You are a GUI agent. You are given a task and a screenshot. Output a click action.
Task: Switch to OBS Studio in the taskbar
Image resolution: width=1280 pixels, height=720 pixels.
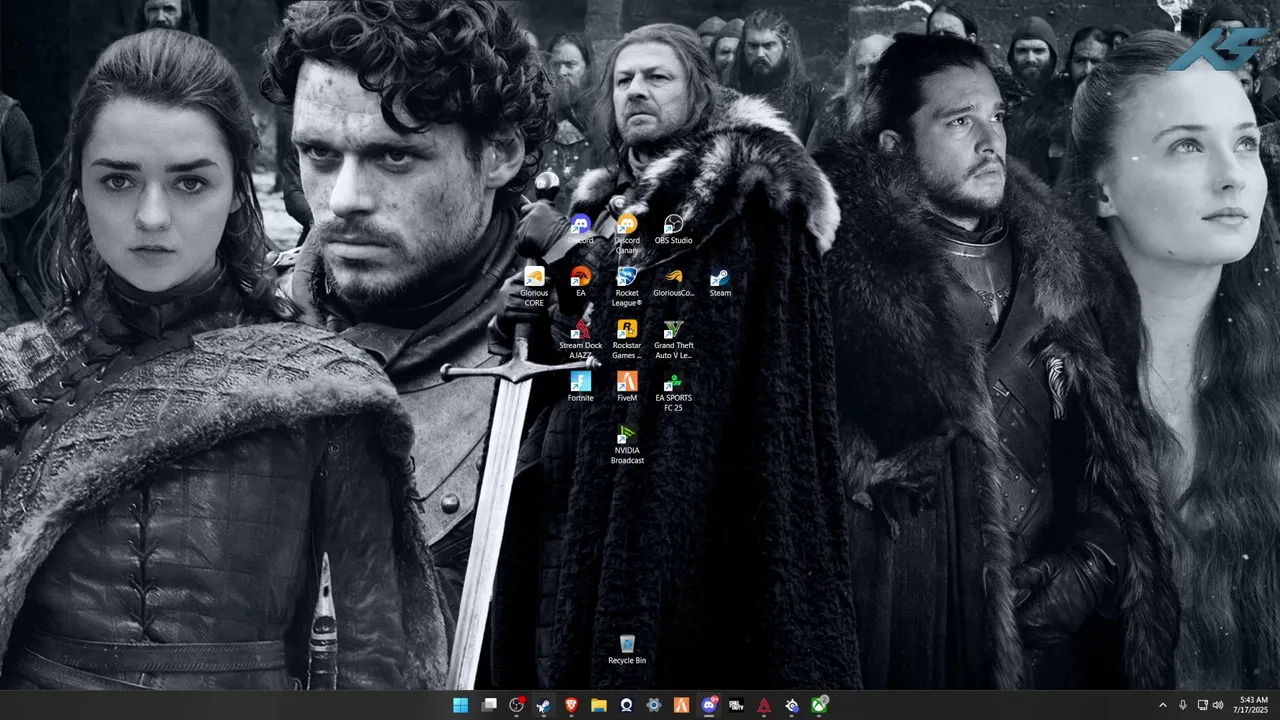point(517,705)
